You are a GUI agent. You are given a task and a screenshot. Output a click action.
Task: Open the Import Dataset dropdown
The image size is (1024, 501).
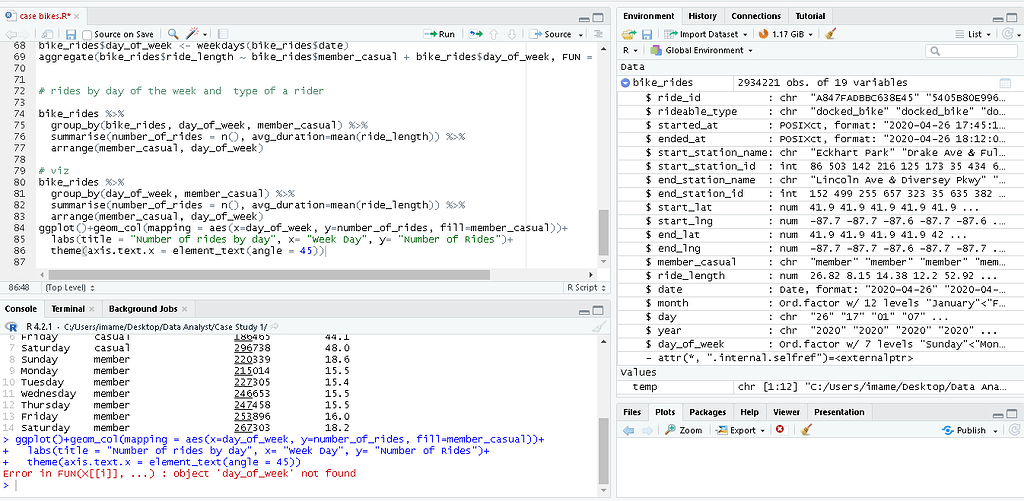[705, 34]
